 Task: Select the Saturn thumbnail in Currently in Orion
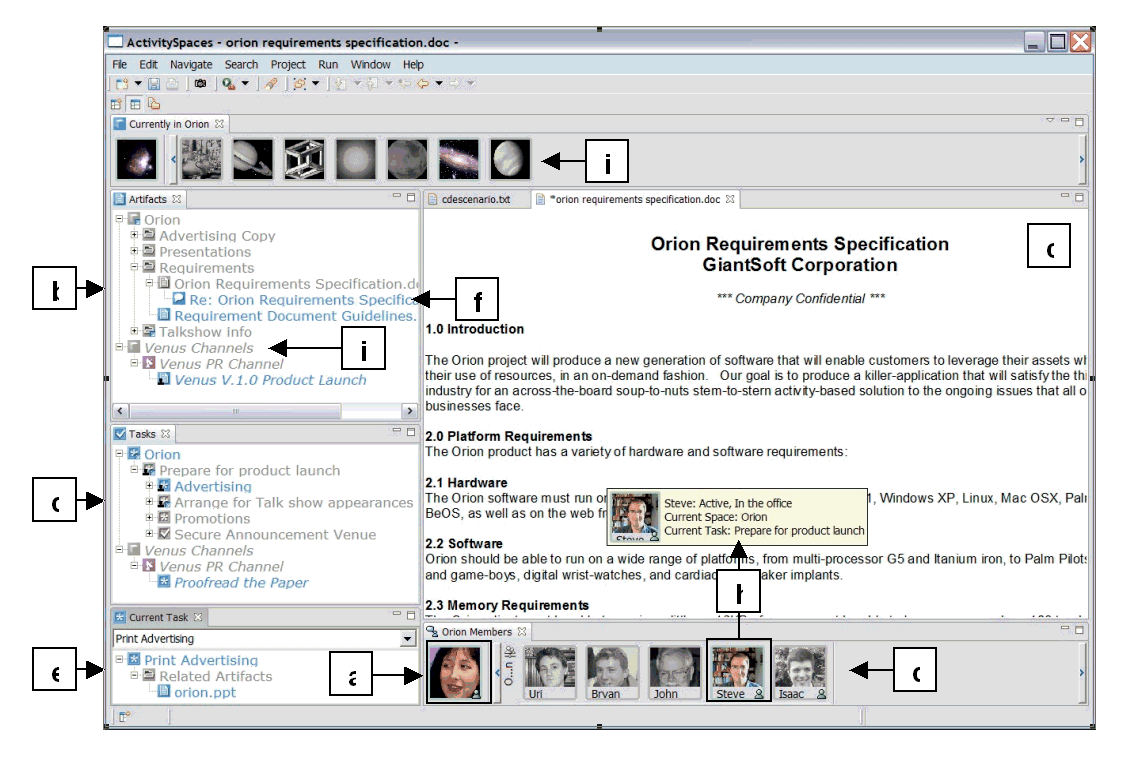click(251, 160)
